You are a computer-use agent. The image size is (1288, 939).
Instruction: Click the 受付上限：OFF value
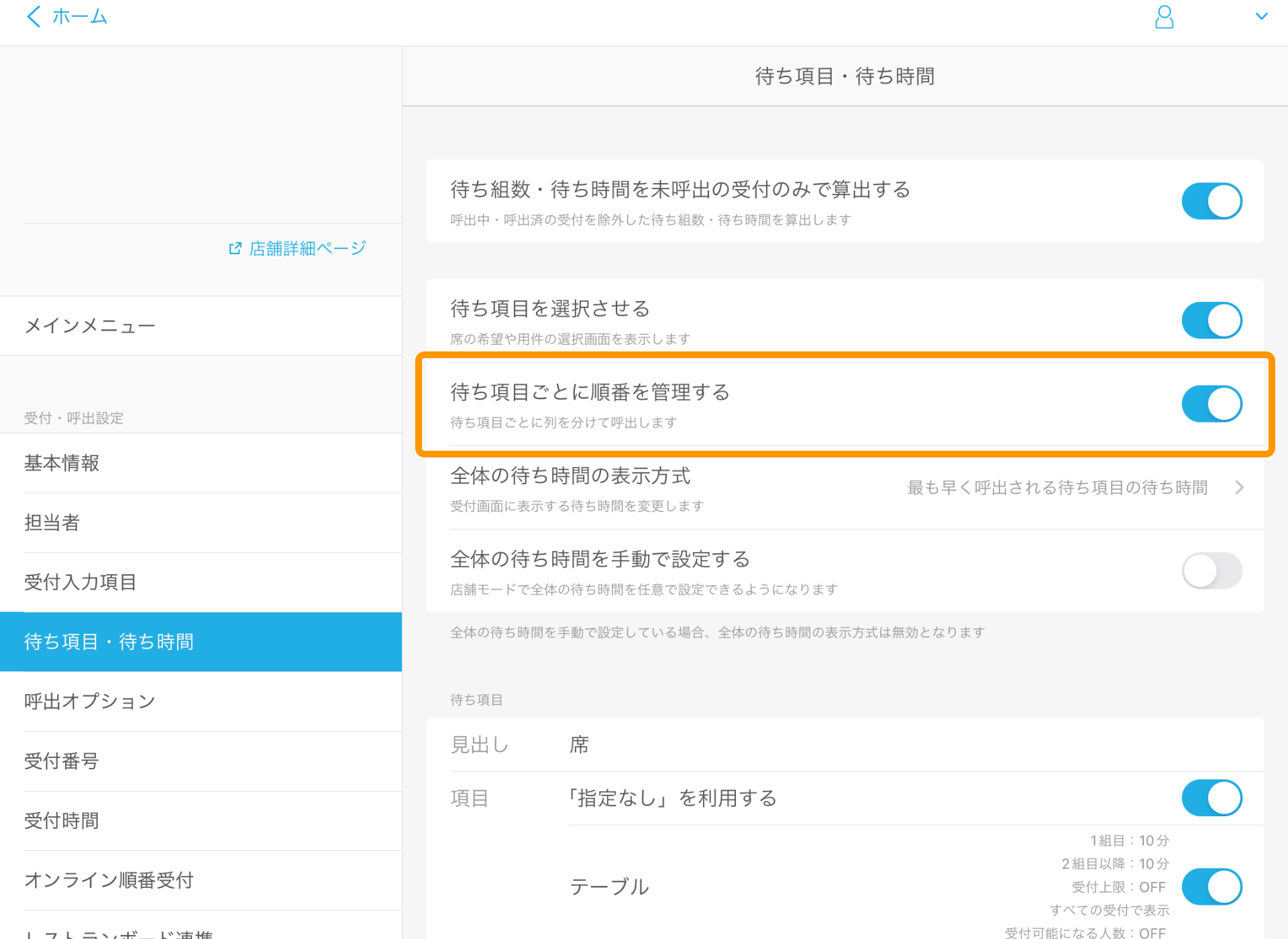pyautogui.click(x=1119, y=887)
